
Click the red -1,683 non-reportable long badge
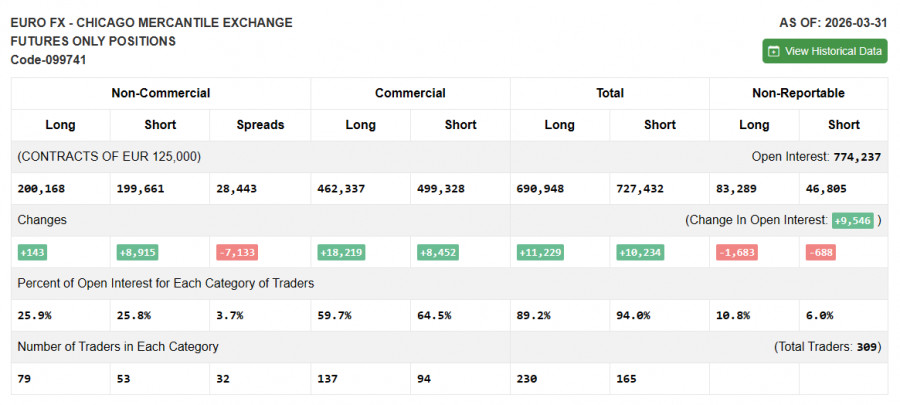click(736, 252)
